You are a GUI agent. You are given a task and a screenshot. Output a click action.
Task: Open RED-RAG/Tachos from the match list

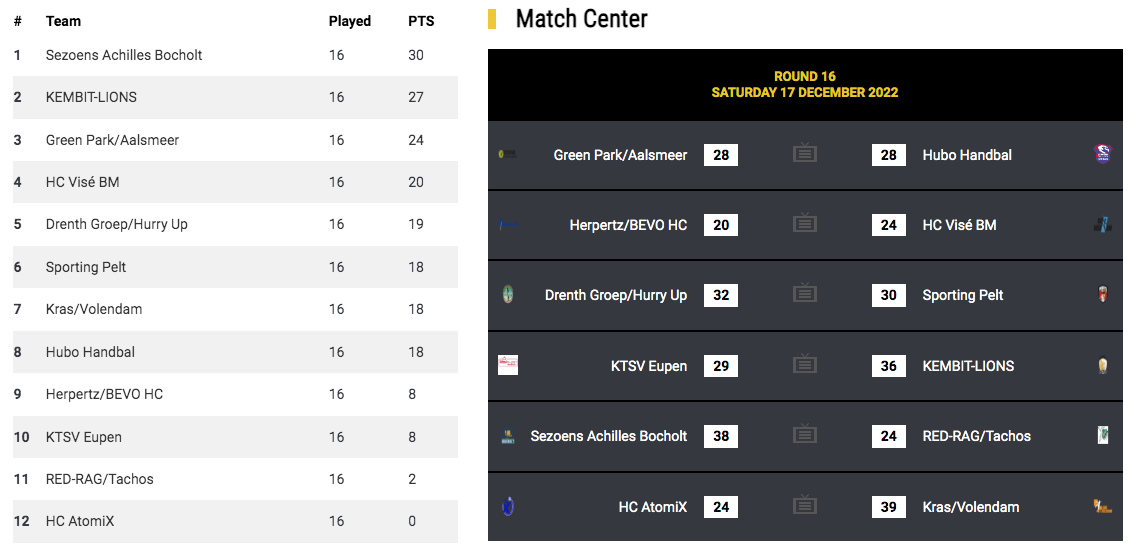point(976,436)
